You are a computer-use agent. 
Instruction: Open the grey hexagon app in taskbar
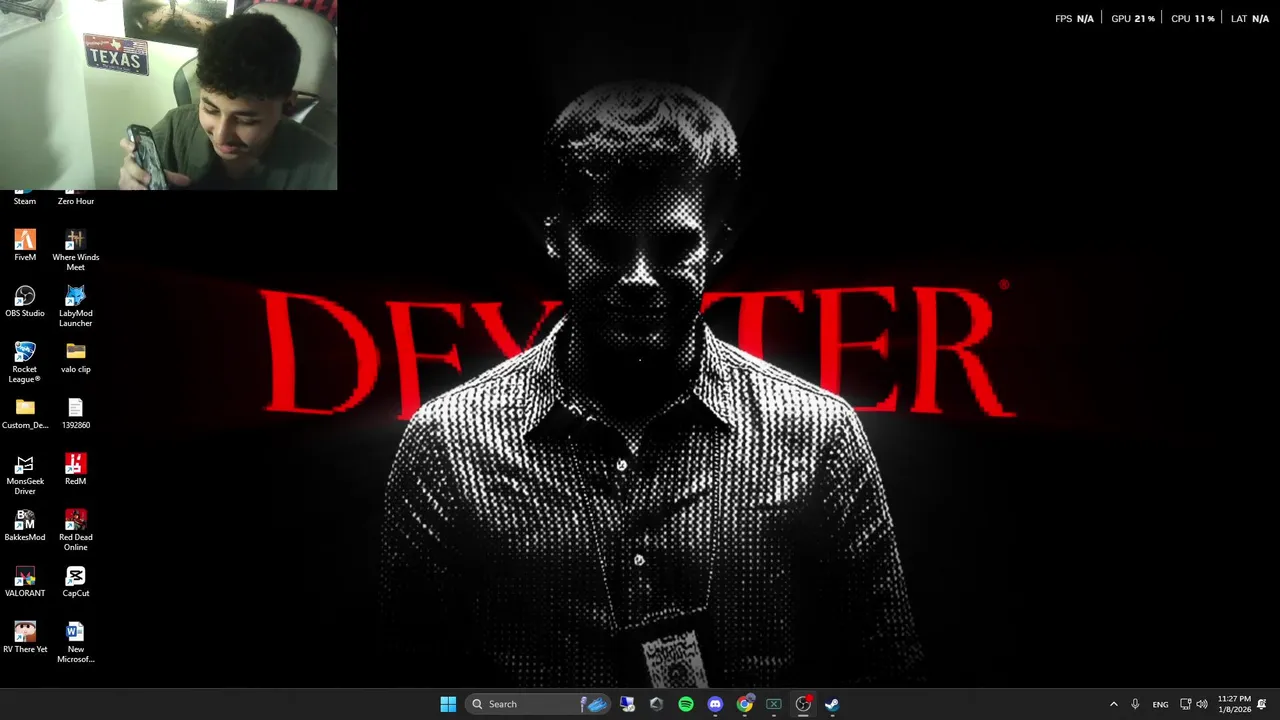(656, 704)
